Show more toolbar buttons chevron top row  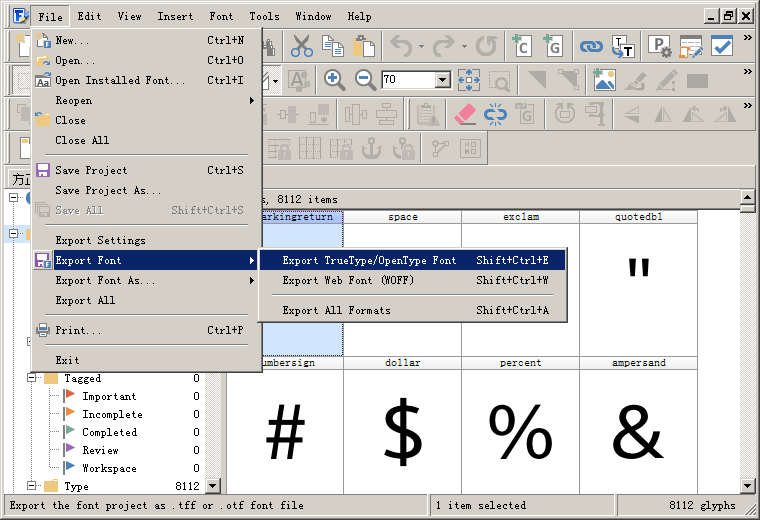(x=748, y=38)
